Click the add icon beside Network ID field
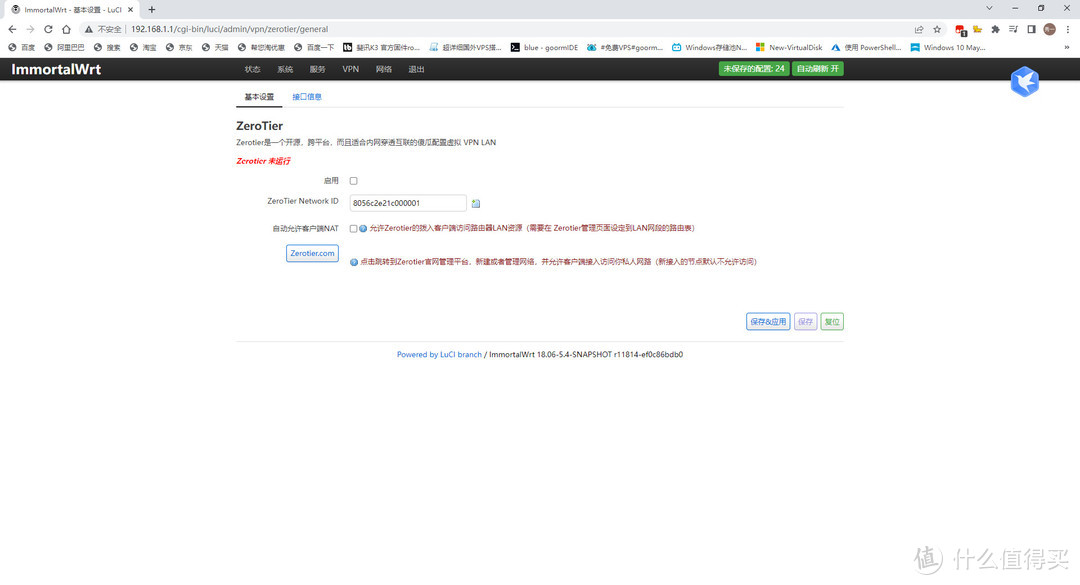This screenshot has height=585, width=1080. tap(476, 203)
